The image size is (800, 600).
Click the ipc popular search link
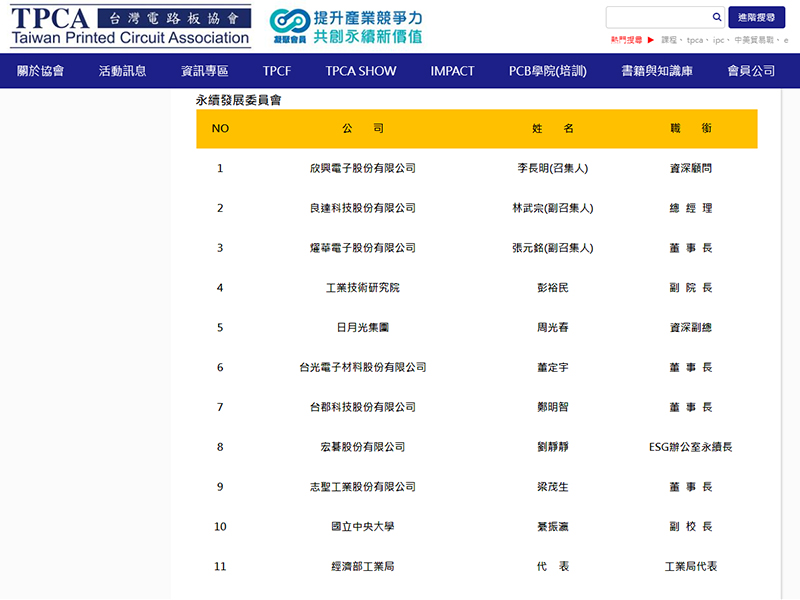718,40
